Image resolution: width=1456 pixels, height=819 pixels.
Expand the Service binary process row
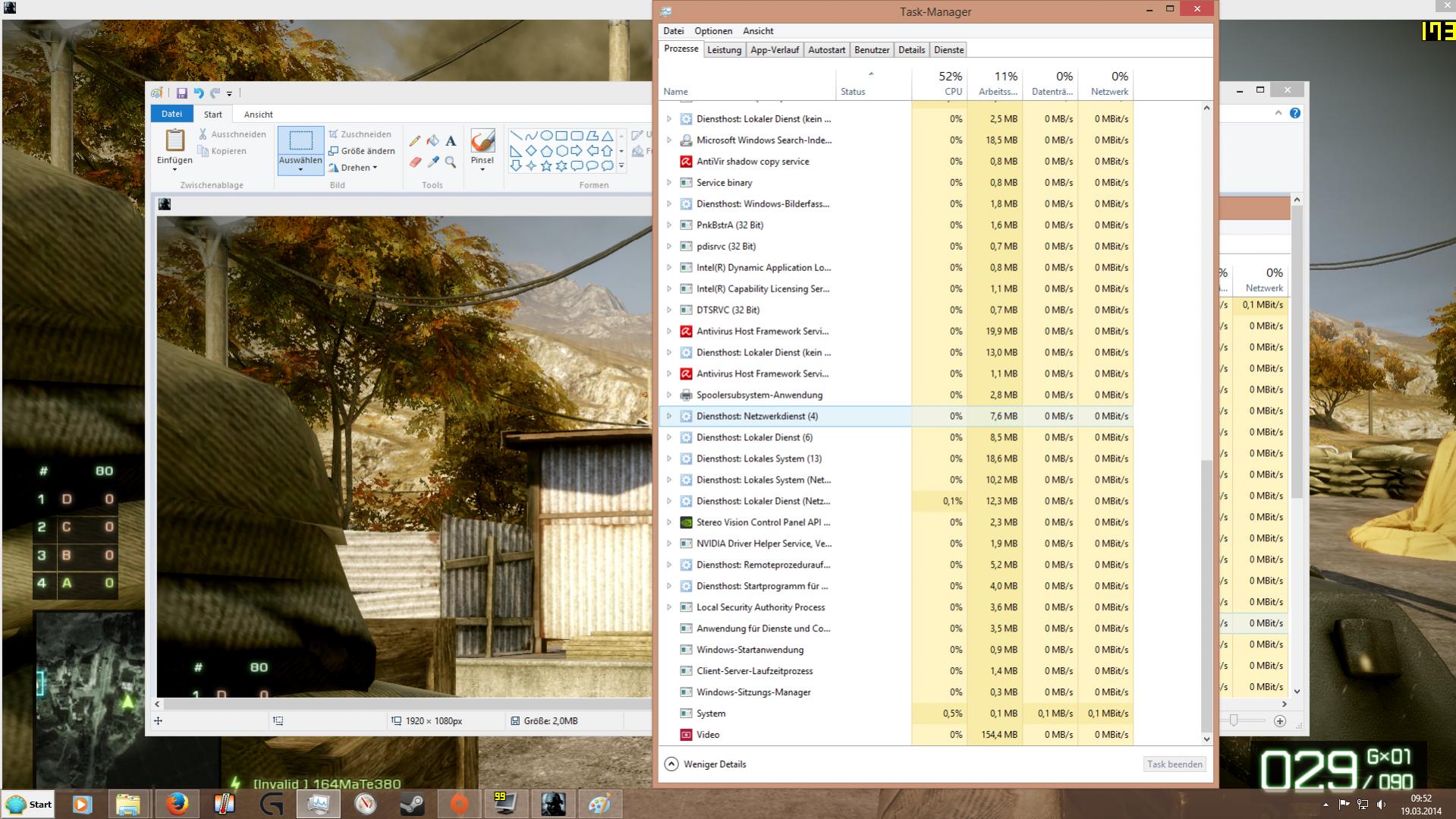[668, 183]
